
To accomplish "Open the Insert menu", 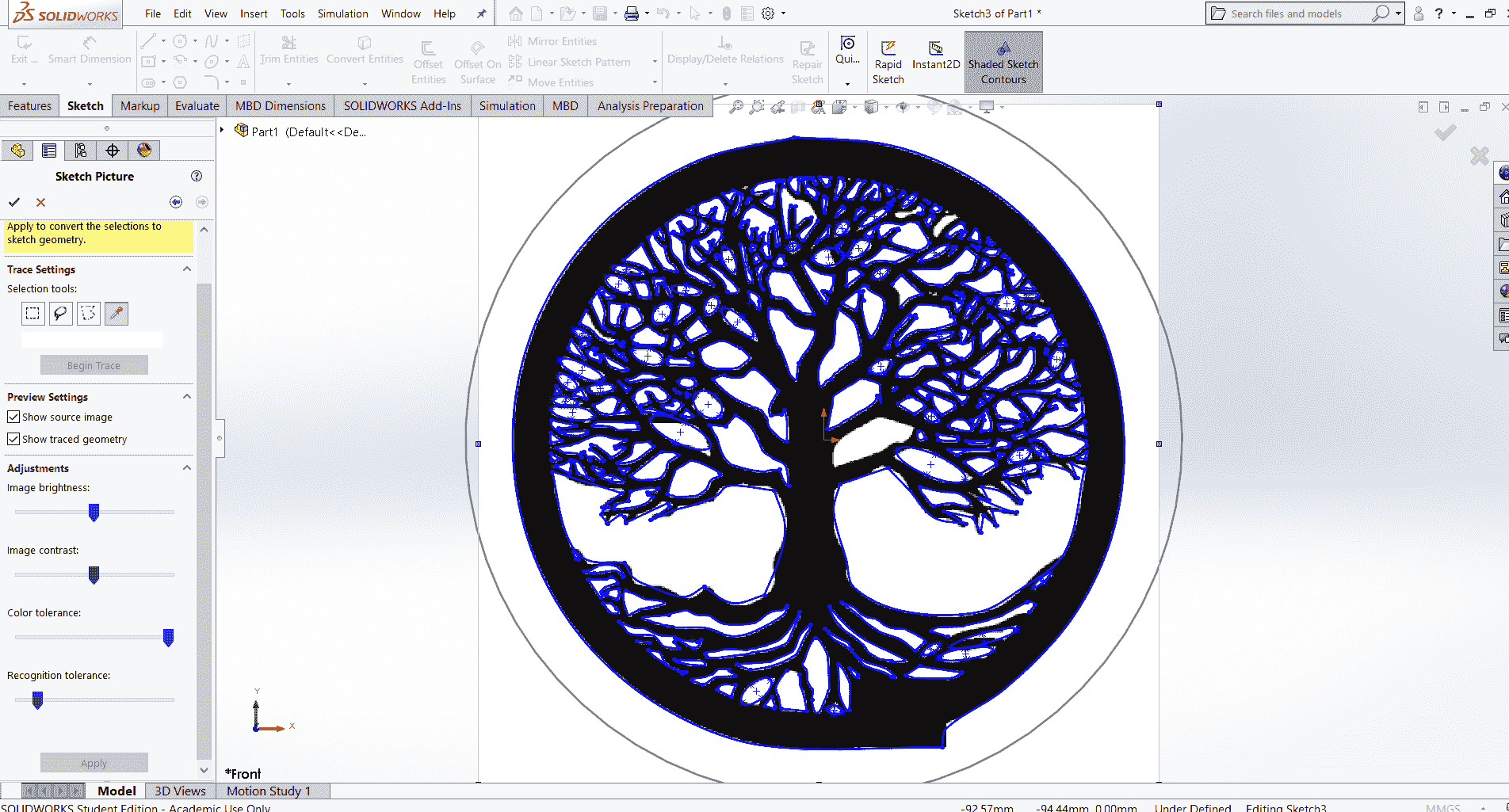I will click(x=254, y=13).
